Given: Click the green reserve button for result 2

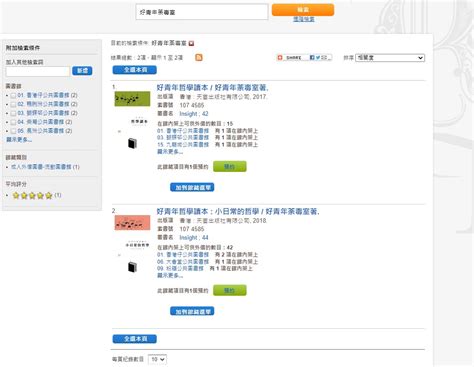Looking at the screenshot, I should (230, 290).
